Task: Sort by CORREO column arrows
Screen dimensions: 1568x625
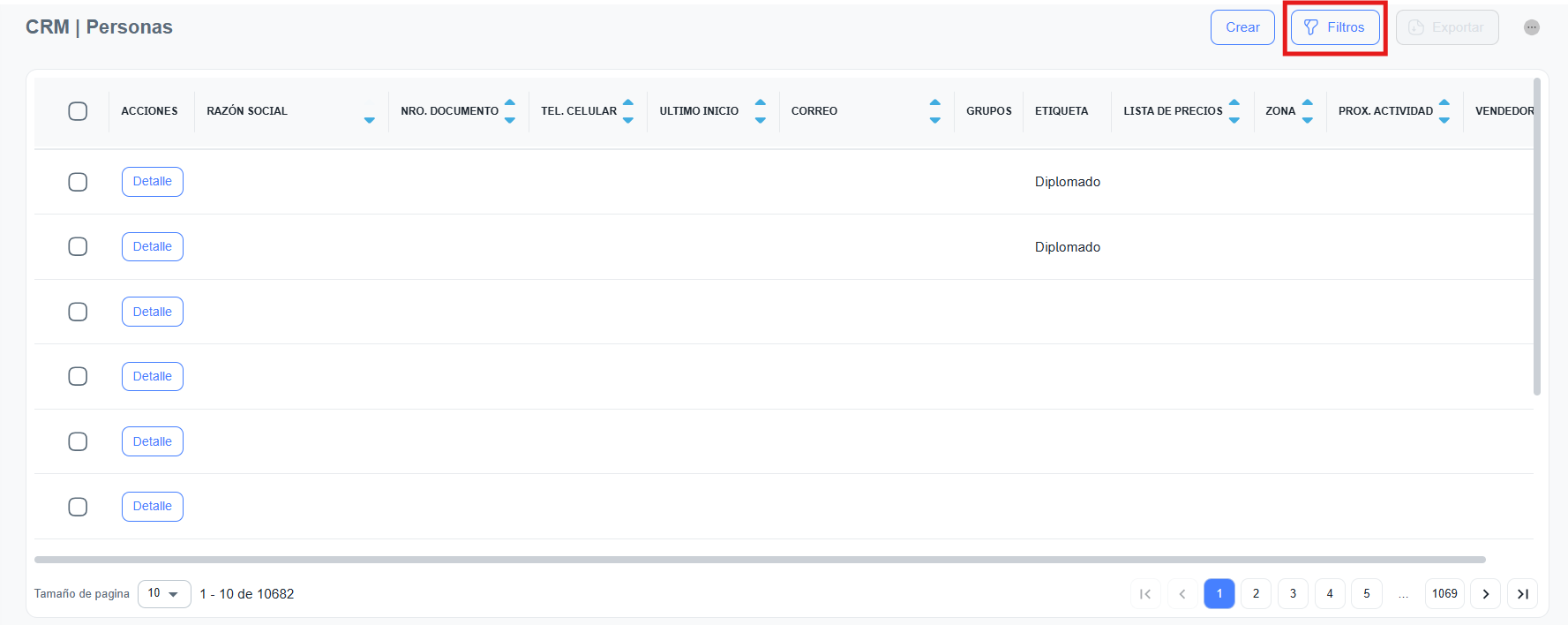Action: click(934, 111)
